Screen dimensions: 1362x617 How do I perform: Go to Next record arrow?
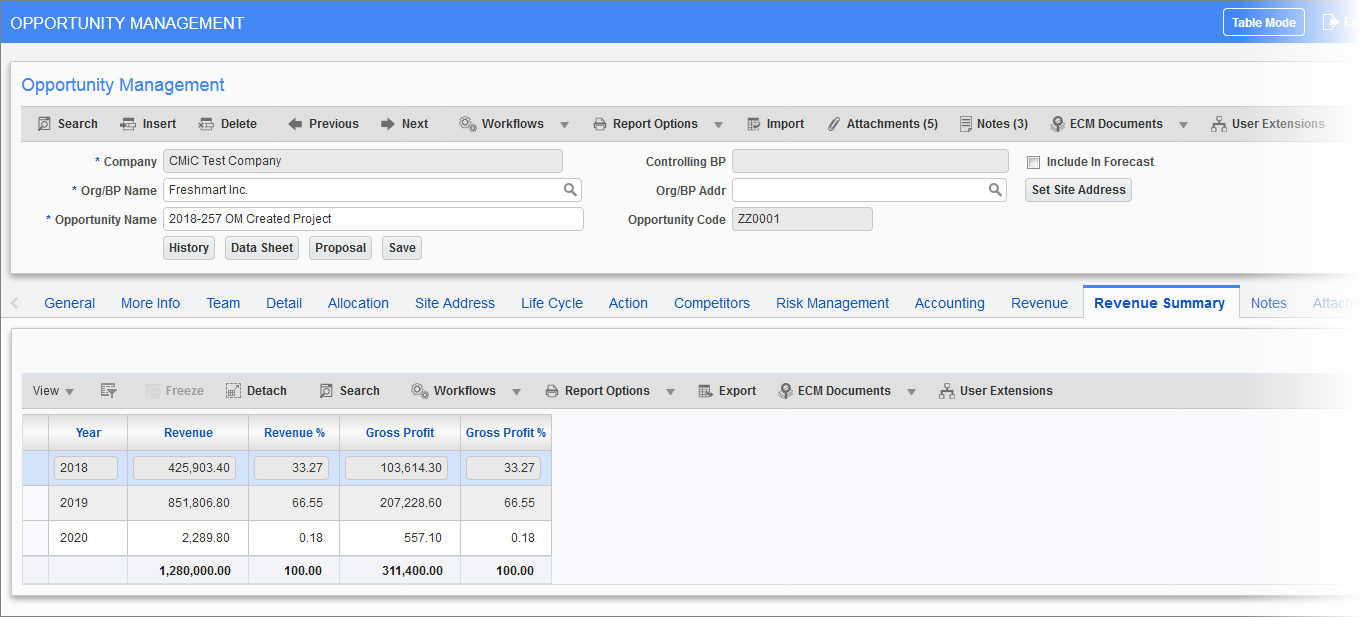(x=388, y=124)
